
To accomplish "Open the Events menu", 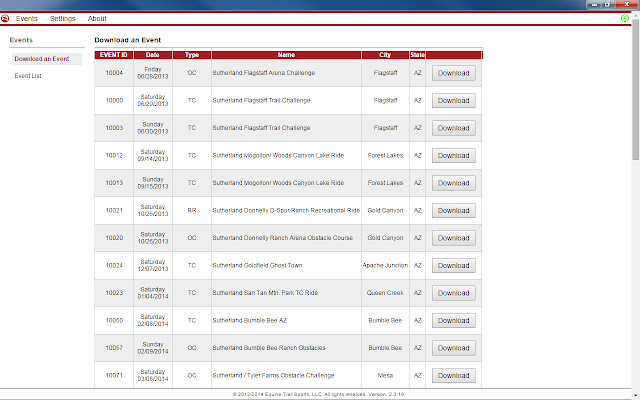I will coord(27,18).
